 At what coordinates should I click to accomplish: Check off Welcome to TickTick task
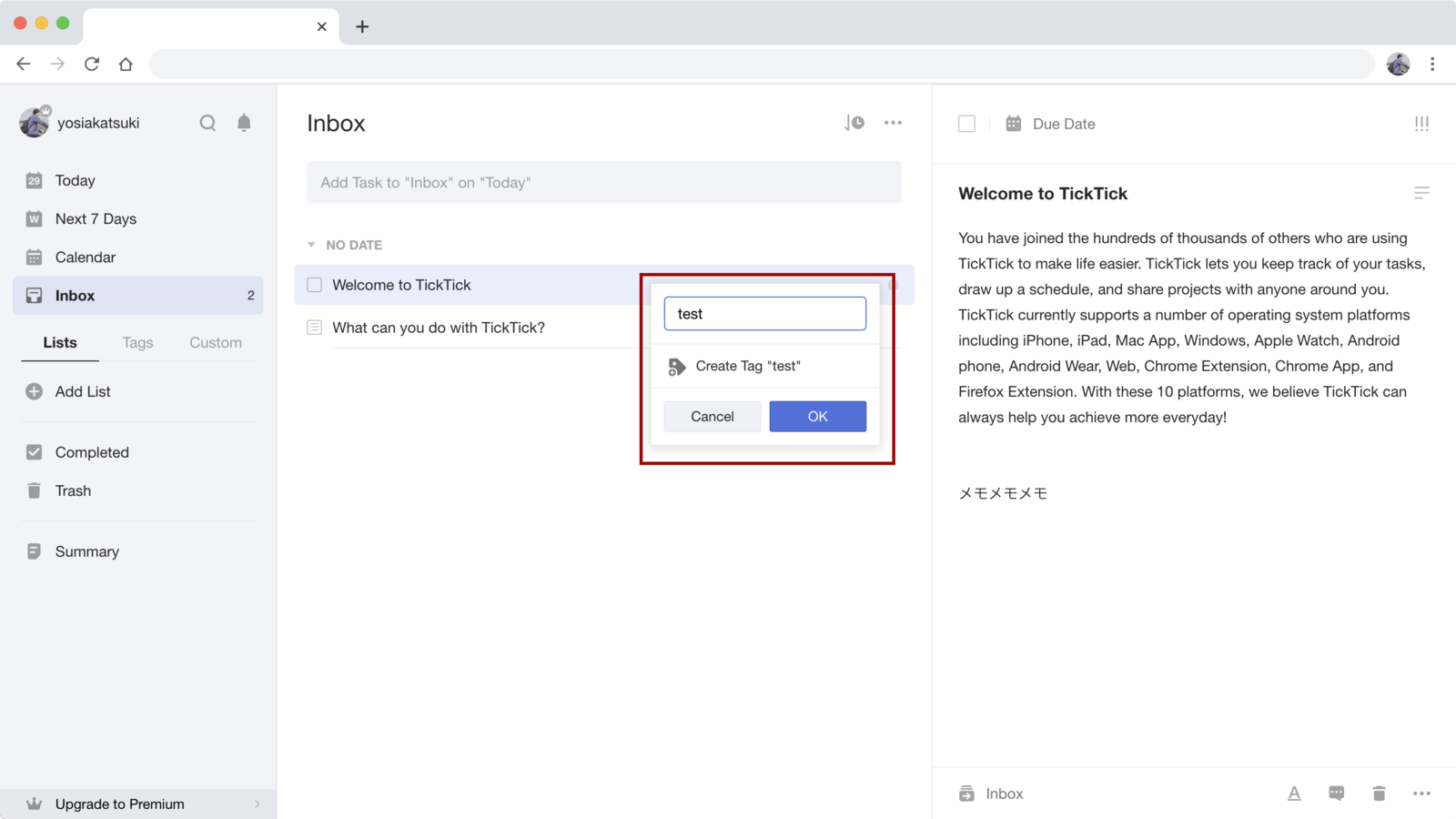[315, 285]
